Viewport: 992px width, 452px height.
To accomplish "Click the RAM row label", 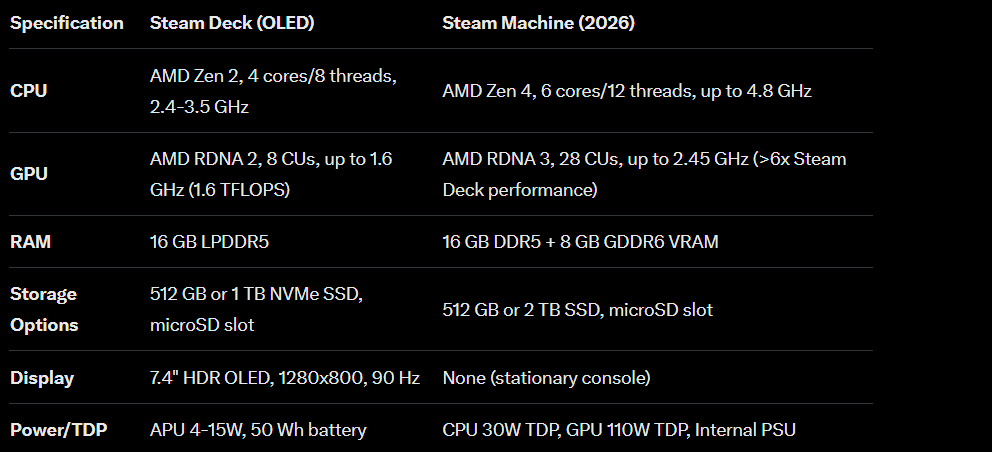I will [30, 242].
